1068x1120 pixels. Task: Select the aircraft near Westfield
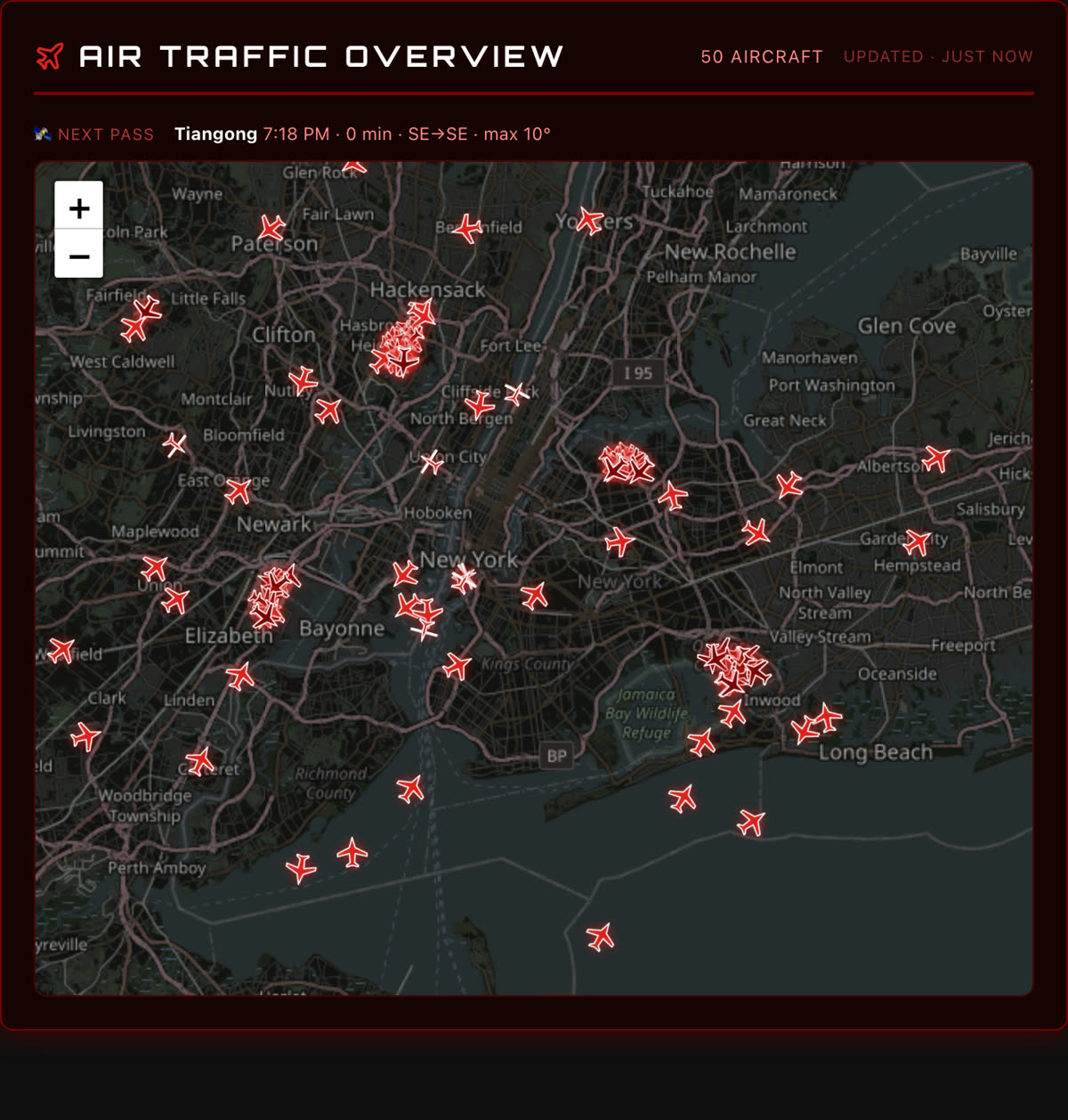(61, 650)
